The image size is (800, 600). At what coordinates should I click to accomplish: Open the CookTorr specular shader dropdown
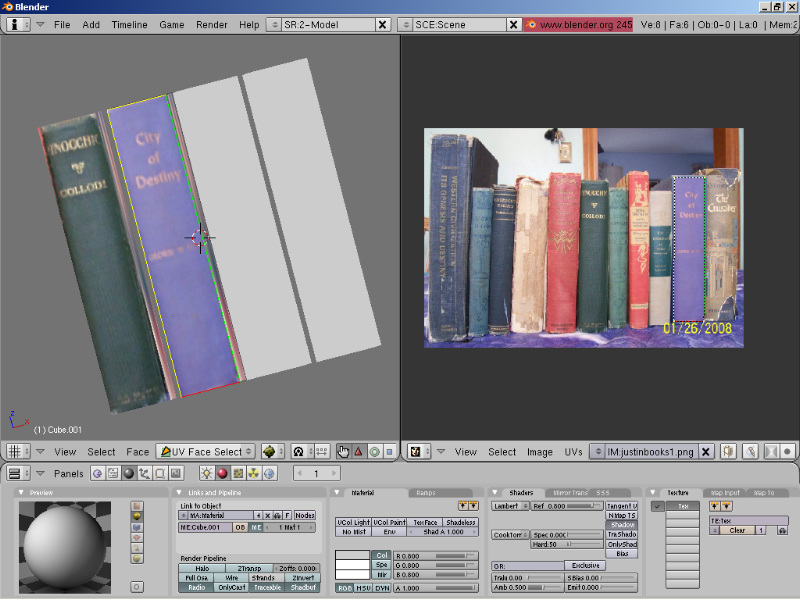[x=510, y=535]
